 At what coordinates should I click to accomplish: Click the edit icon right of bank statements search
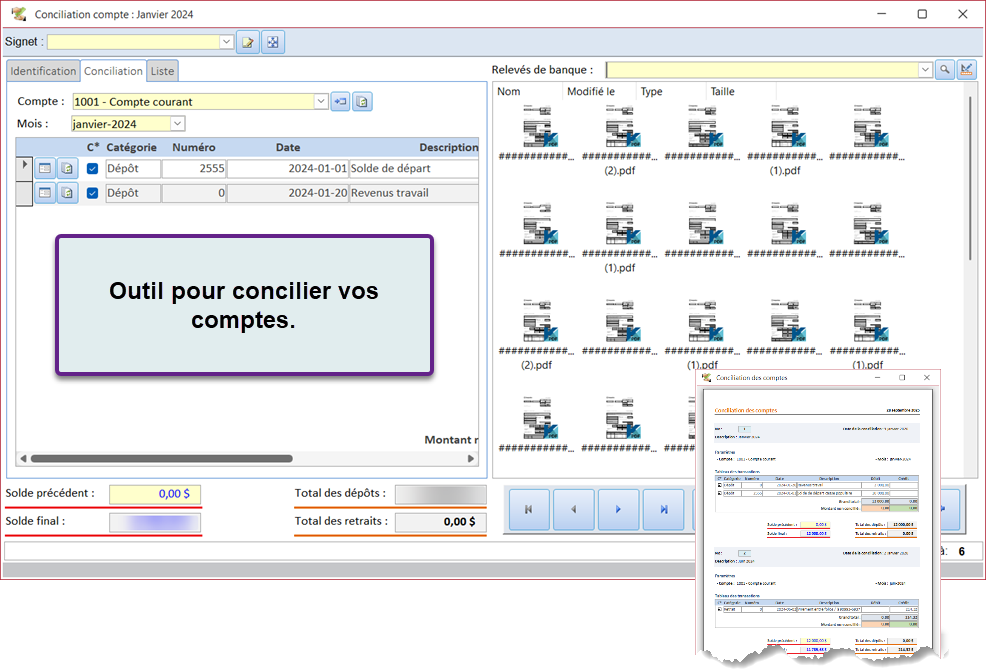[967, 70]
